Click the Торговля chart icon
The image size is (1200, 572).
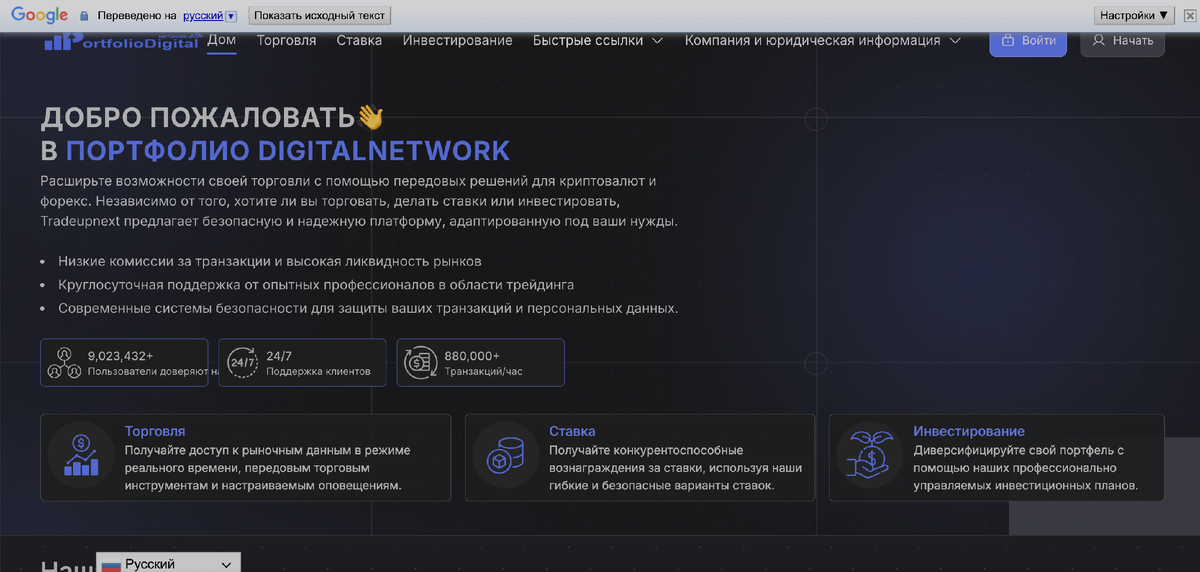(x=81, y=455)
